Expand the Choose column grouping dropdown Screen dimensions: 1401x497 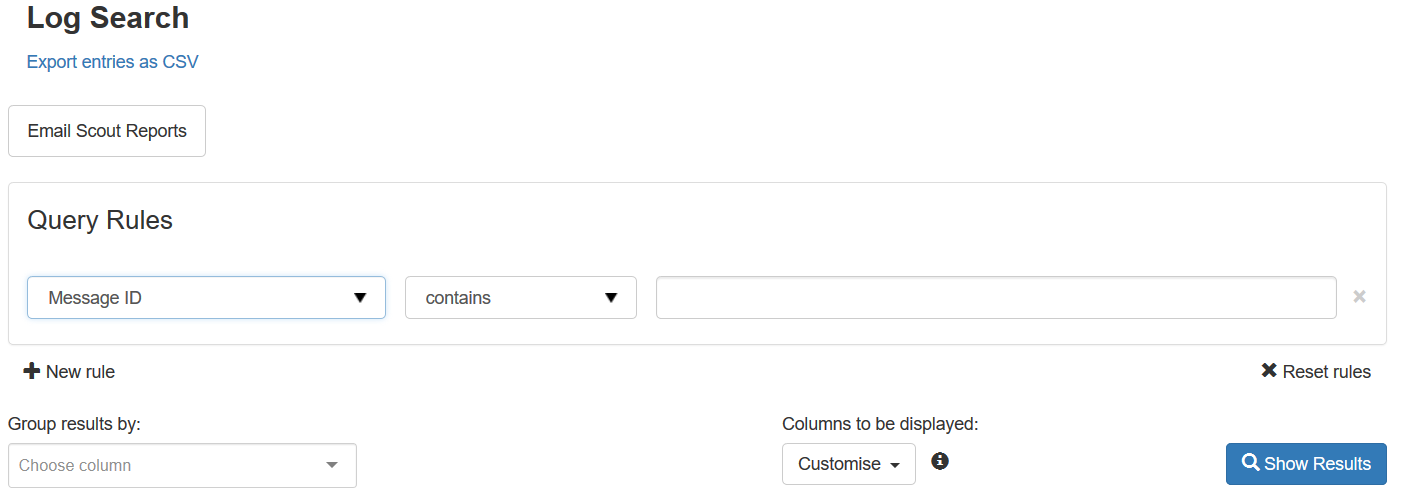point(182,465)
